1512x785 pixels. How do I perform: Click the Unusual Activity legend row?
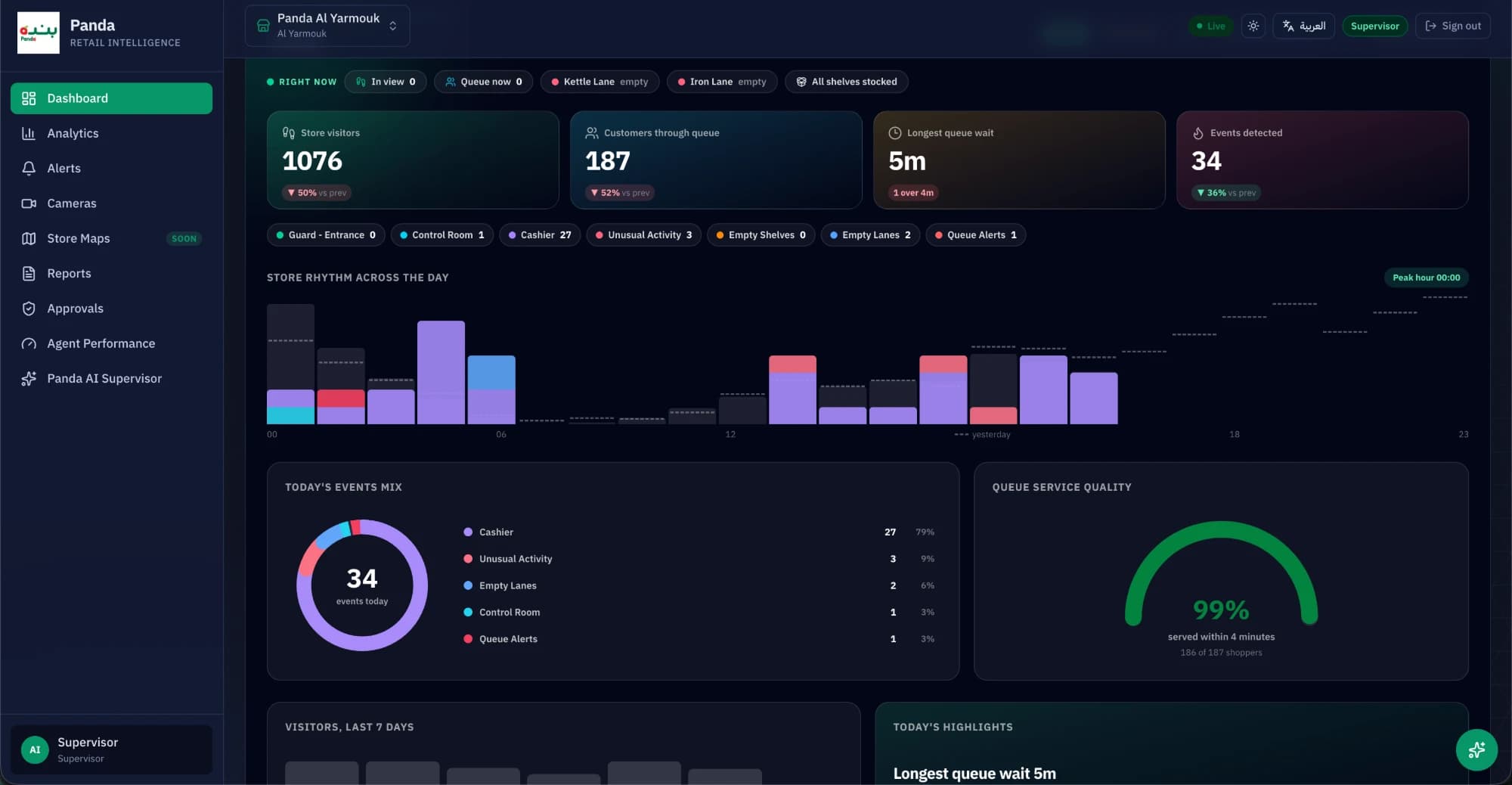pos(699,559)
